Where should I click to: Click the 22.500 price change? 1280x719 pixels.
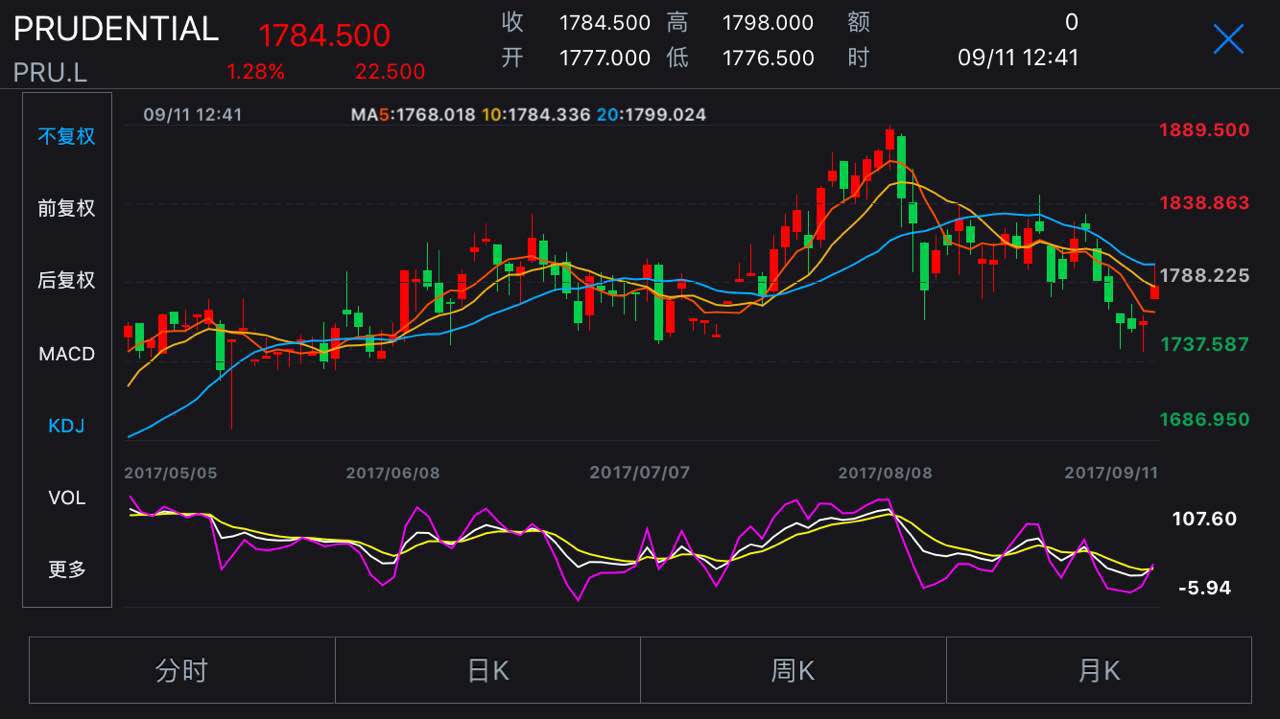pos(390,72)
